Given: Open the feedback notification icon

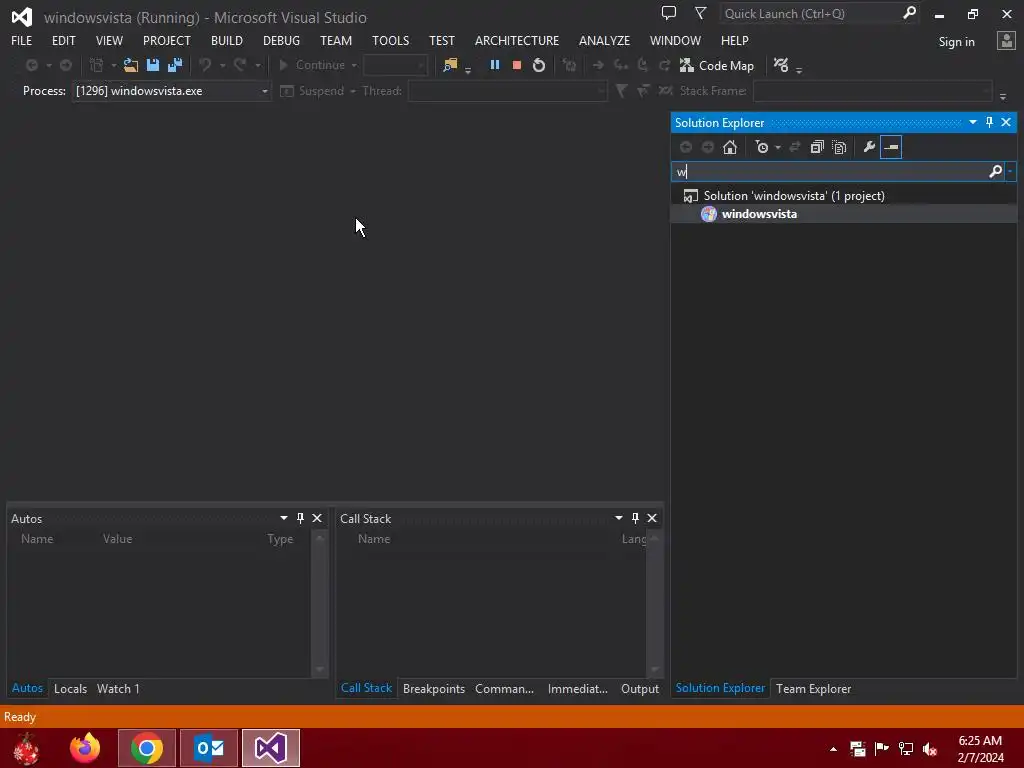Looking at the screenshot, I should pos(669,13).
